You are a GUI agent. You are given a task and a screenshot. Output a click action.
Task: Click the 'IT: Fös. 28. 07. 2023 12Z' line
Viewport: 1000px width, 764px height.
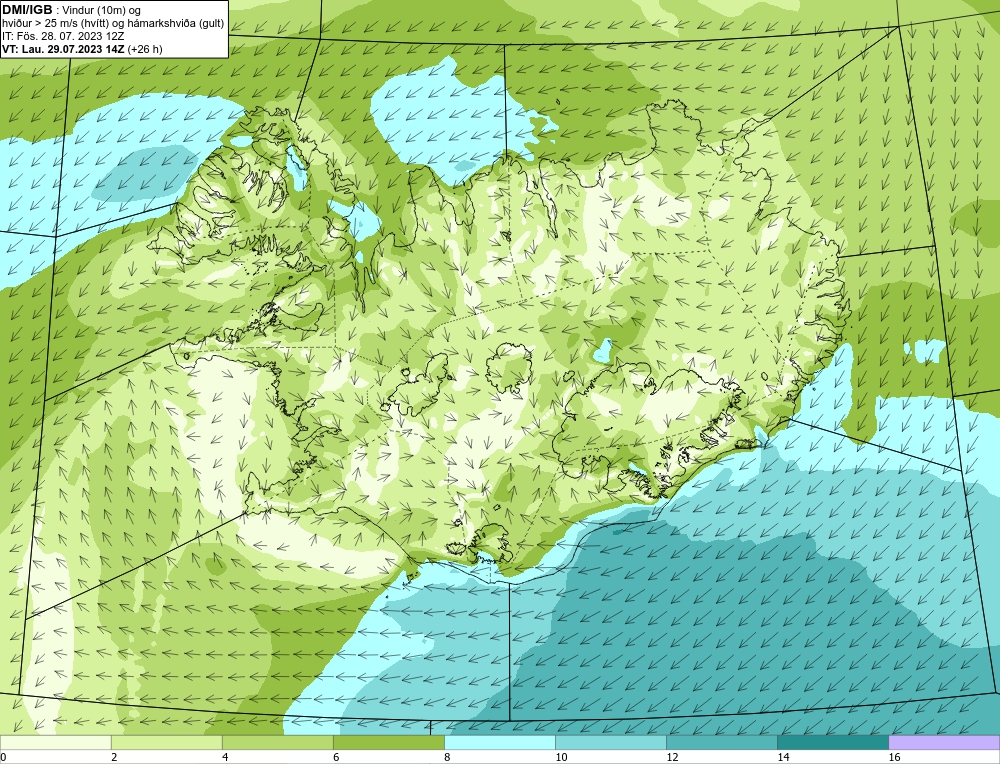[62, 36]
